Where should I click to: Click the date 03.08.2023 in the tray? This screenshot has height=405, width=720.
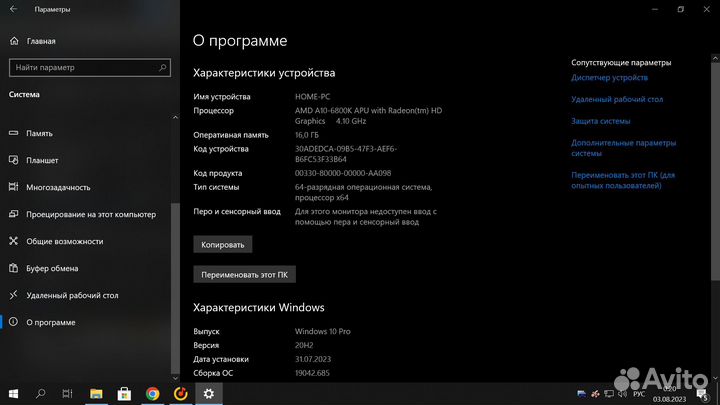[669, 399]
